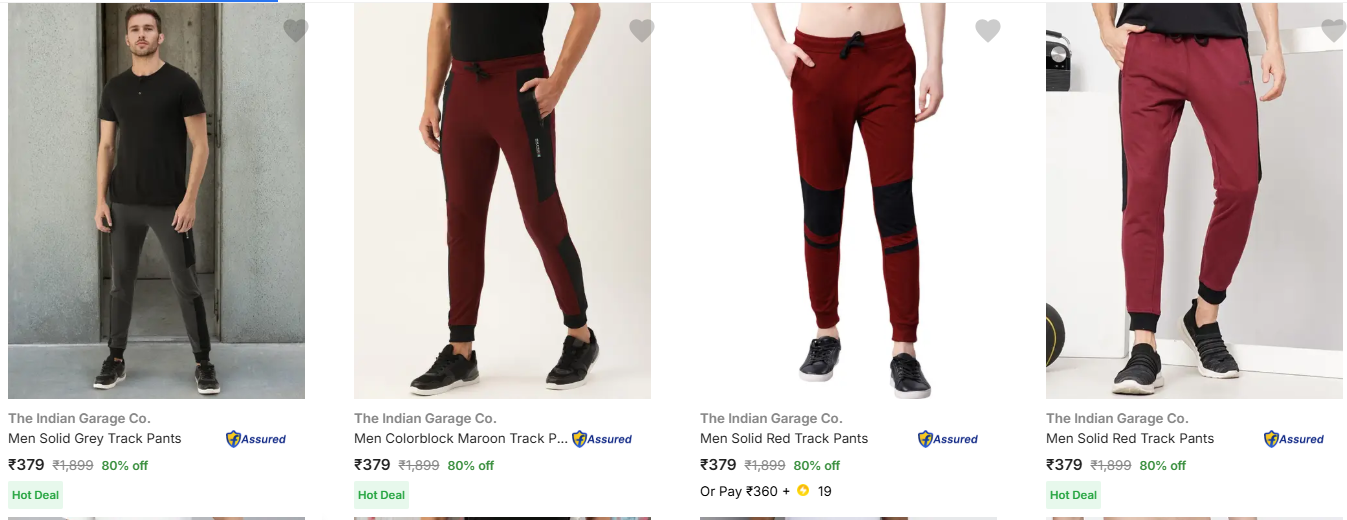Click Assured badge on Grey Track Pants

point(256,439)
